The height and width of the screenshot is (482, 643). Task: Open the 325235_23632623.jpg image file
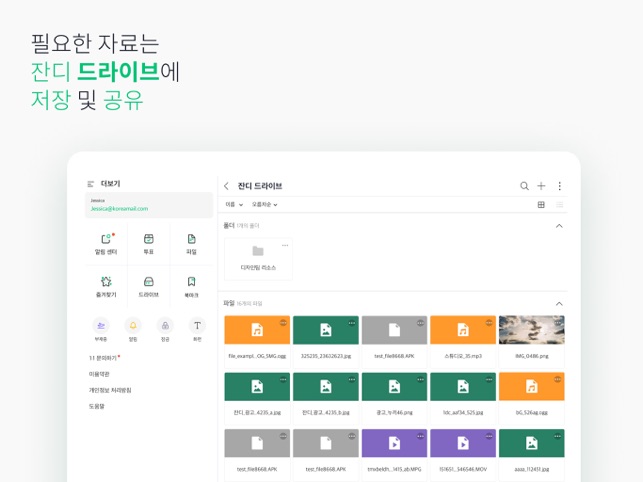click(326, 341)
